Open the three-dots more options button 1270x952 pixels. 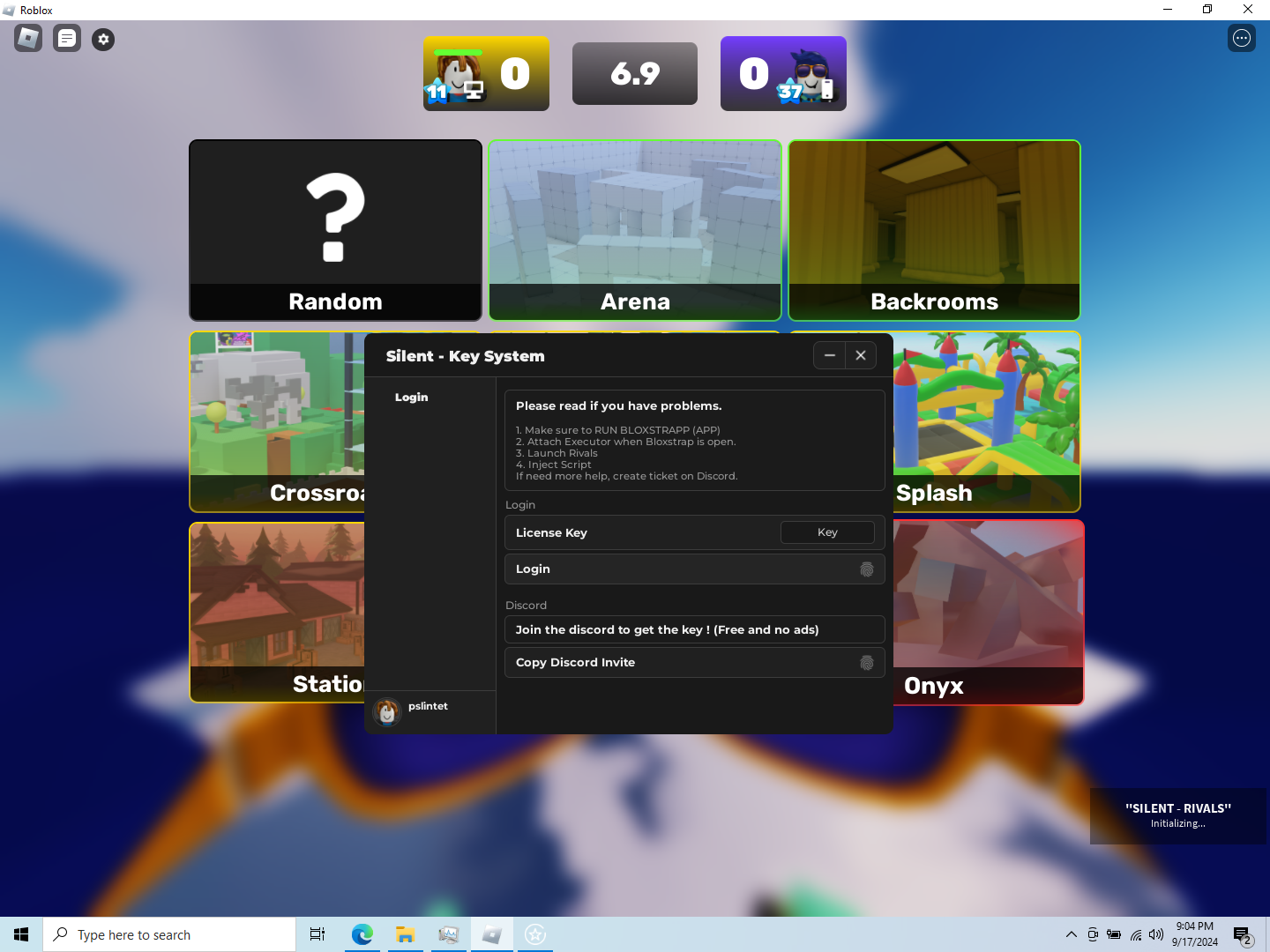point(1242,38)
